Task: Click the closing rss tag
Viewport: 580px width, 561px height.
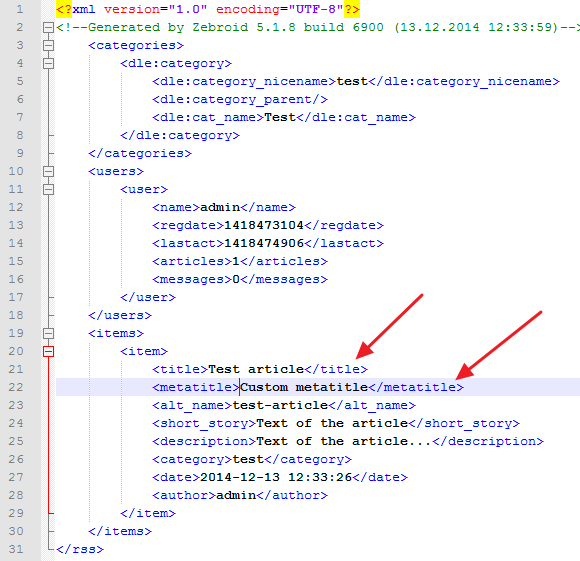Action: tap(80, 549)
